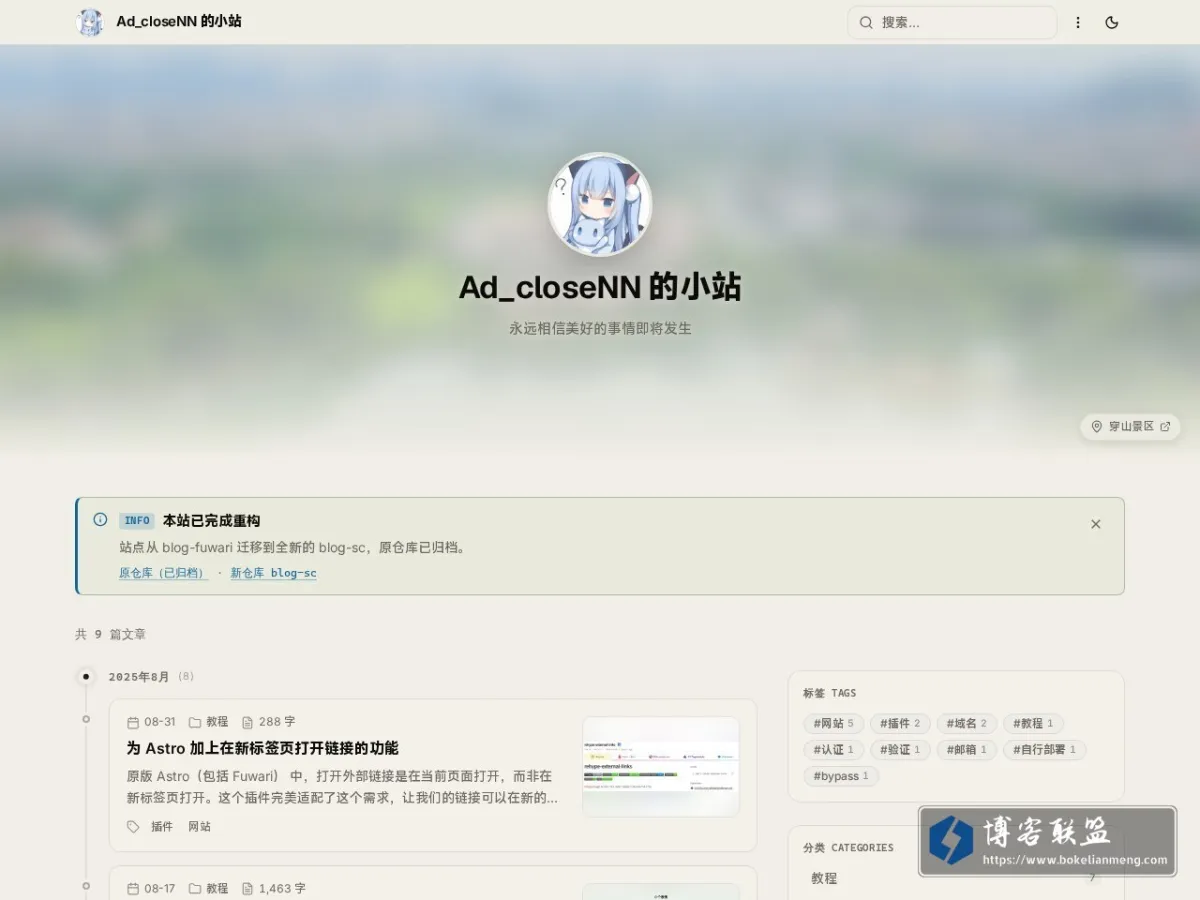
Task: Filter by #教程 tag
Action: [x=1033, y=723]
